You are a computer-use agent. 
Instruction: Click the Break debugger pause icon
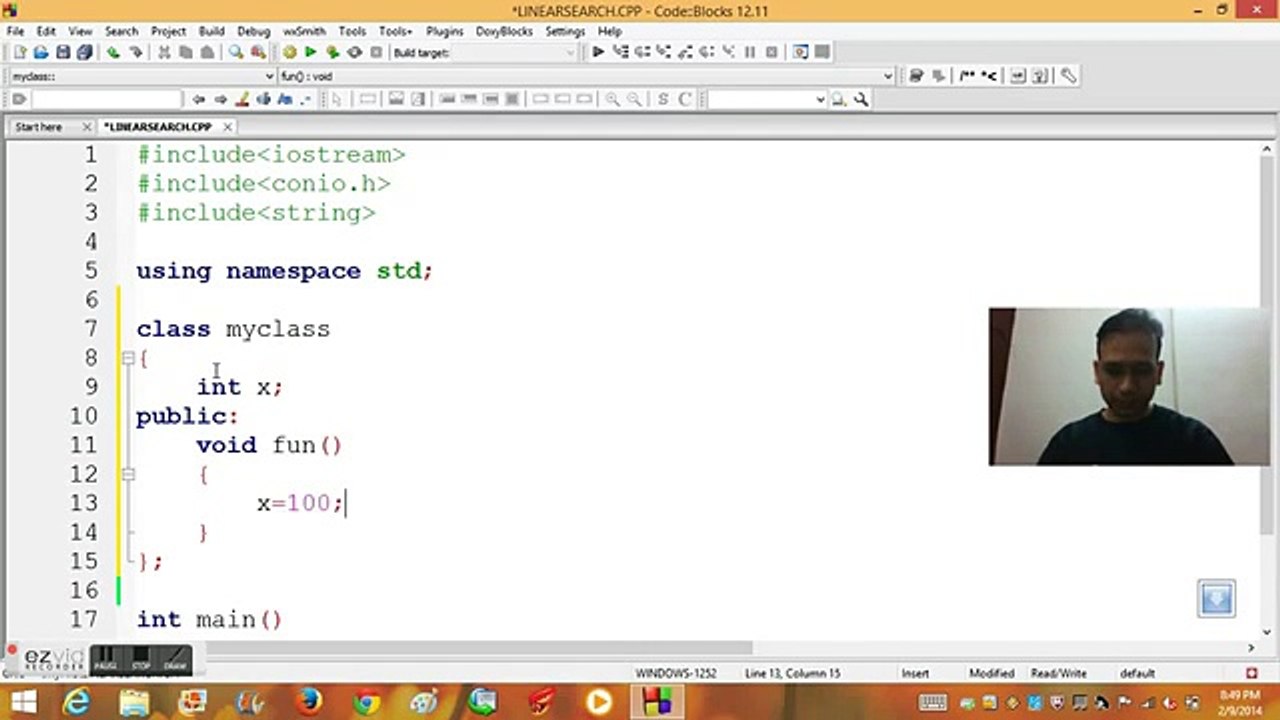coord(750,52)
